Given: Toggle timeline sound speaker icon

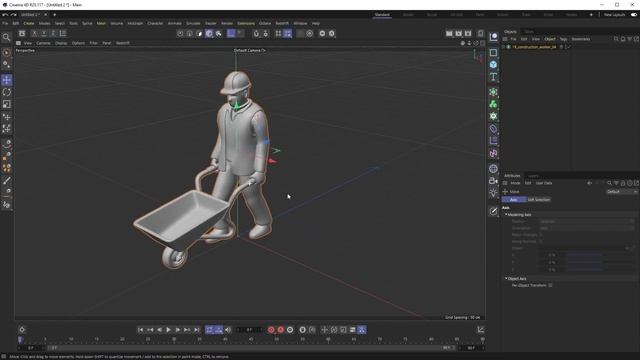Looking at the screenshot, I should (x=228, y=330).
